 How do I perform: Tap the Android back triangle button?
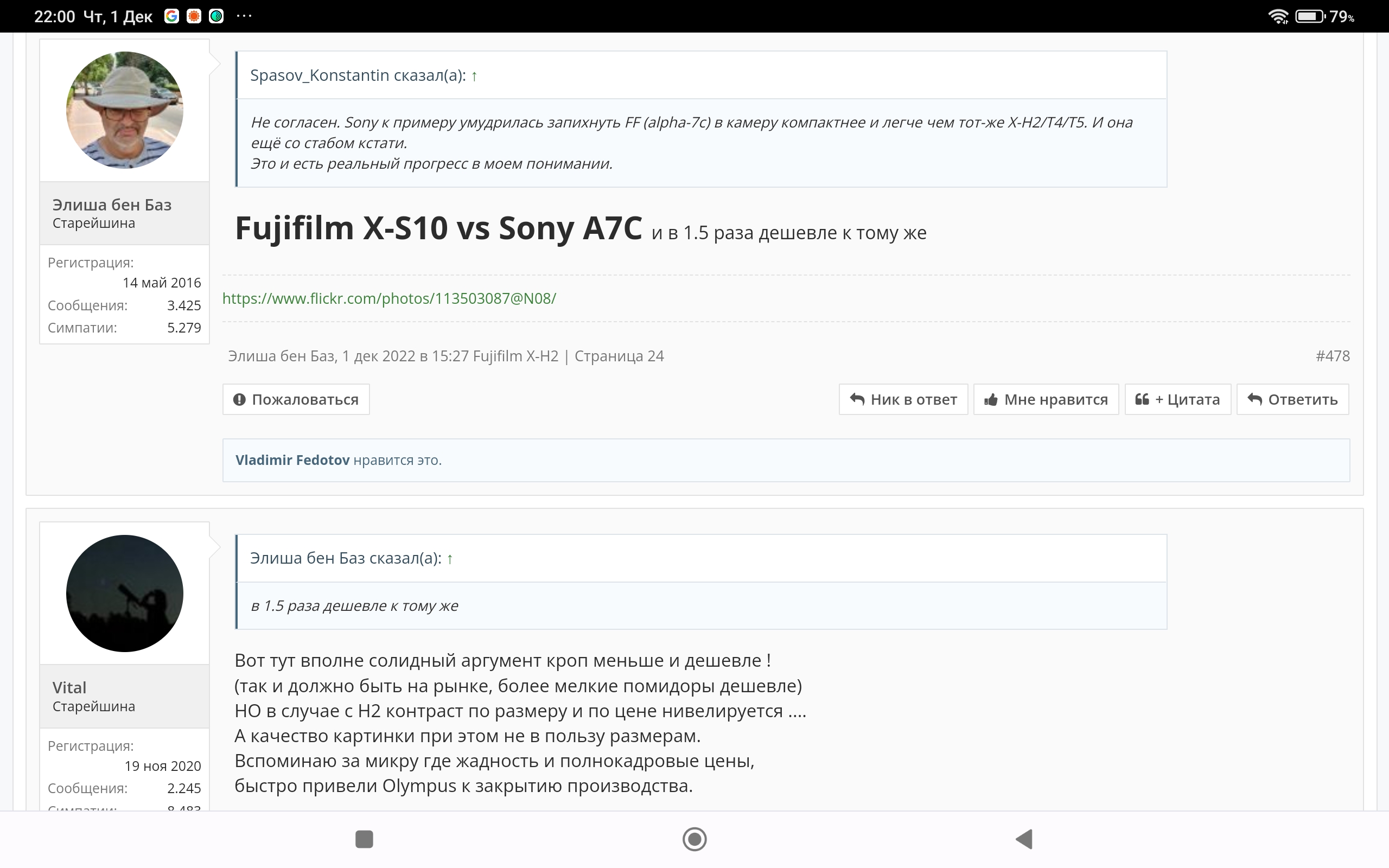[1024, 839]
